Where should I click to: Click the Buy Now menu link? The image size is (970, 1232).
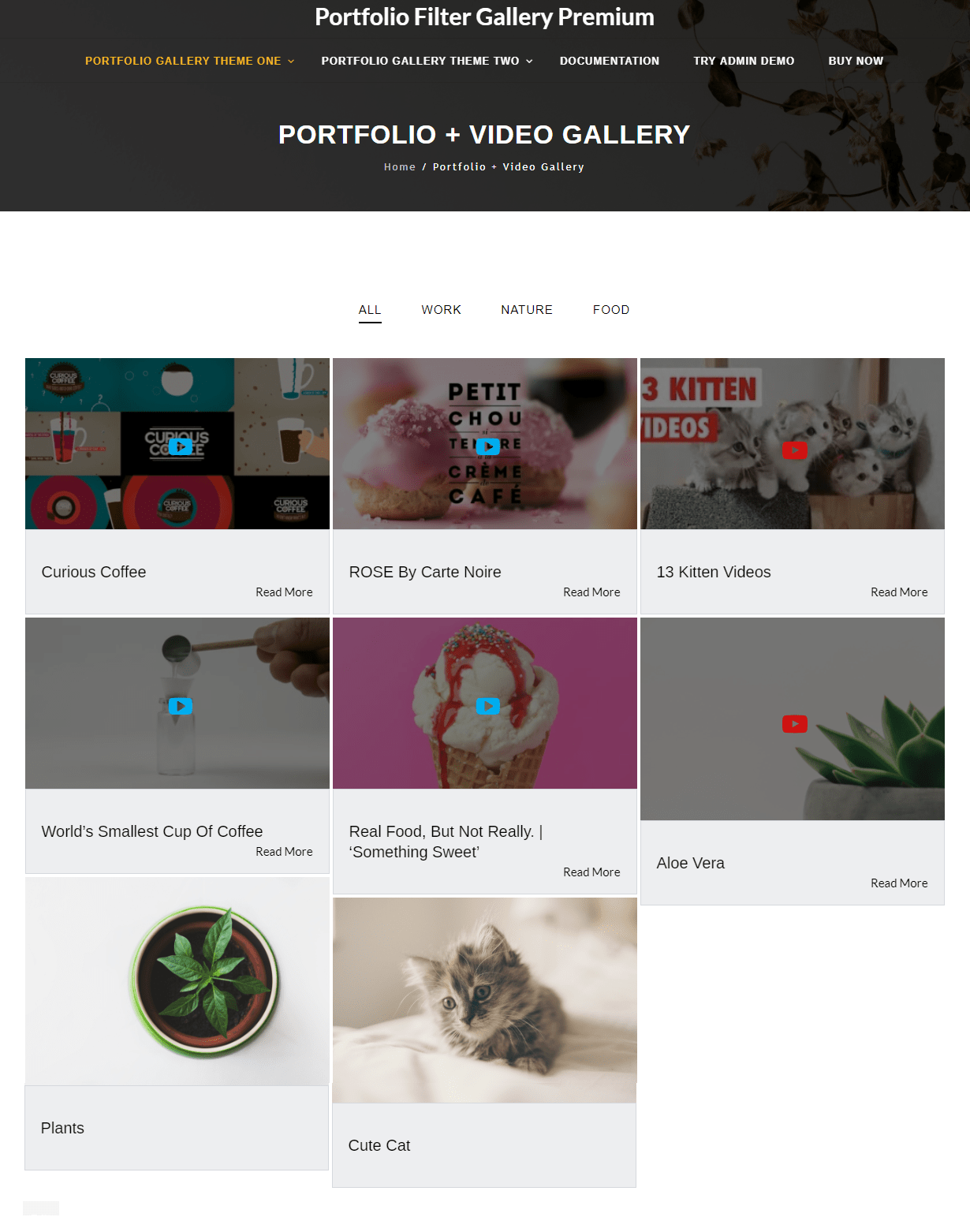coord(856,61)
